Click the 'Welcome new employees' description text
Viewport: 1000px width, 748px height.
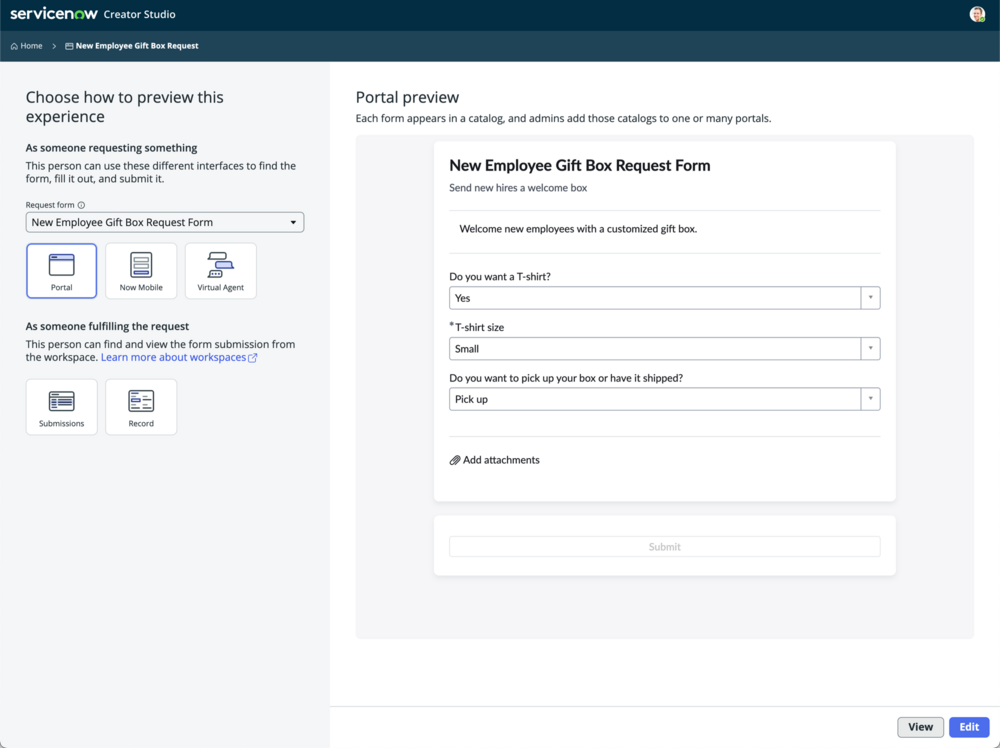[x=578, y=228]
